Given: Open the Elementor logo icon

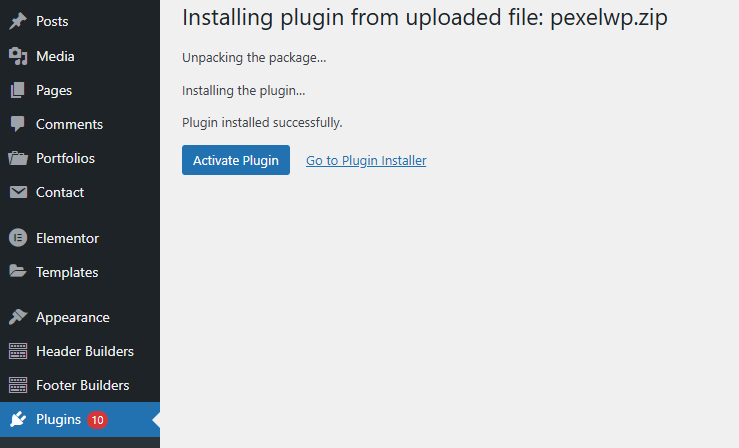Looking at the screenshot, I should pos(18,238).
